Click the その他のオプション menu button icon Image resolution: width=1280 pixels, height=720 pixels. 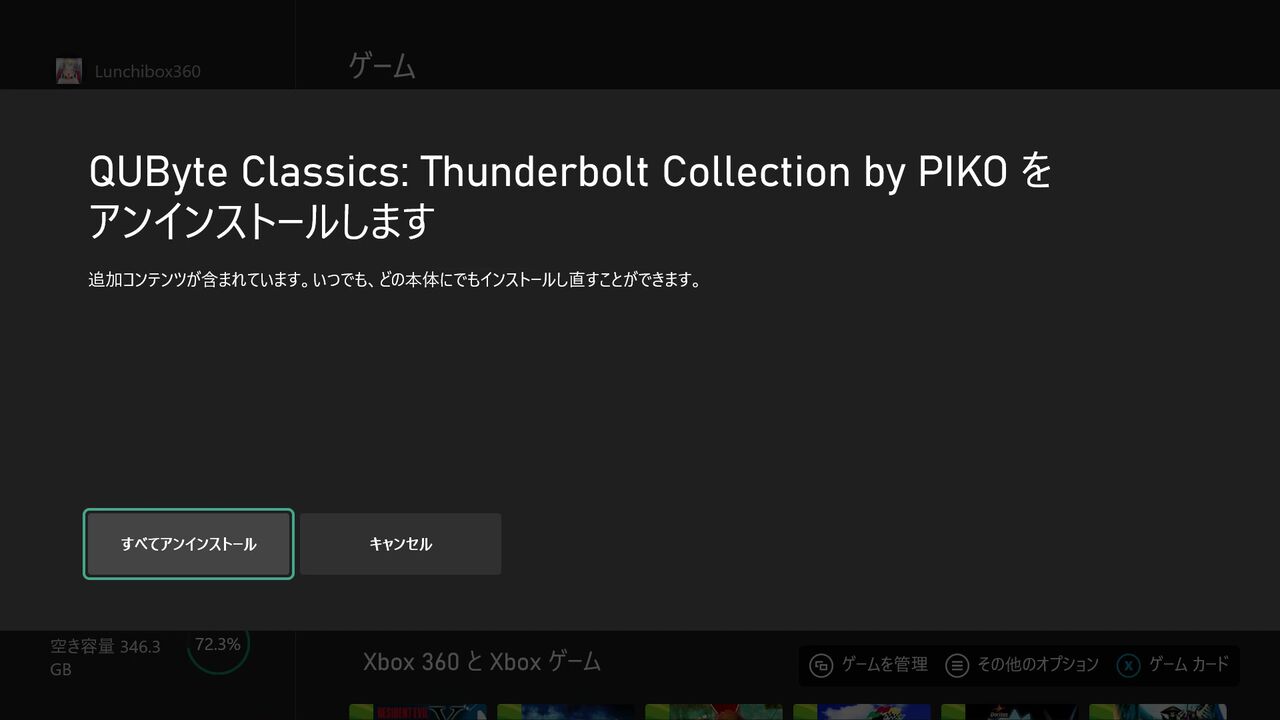957,665
